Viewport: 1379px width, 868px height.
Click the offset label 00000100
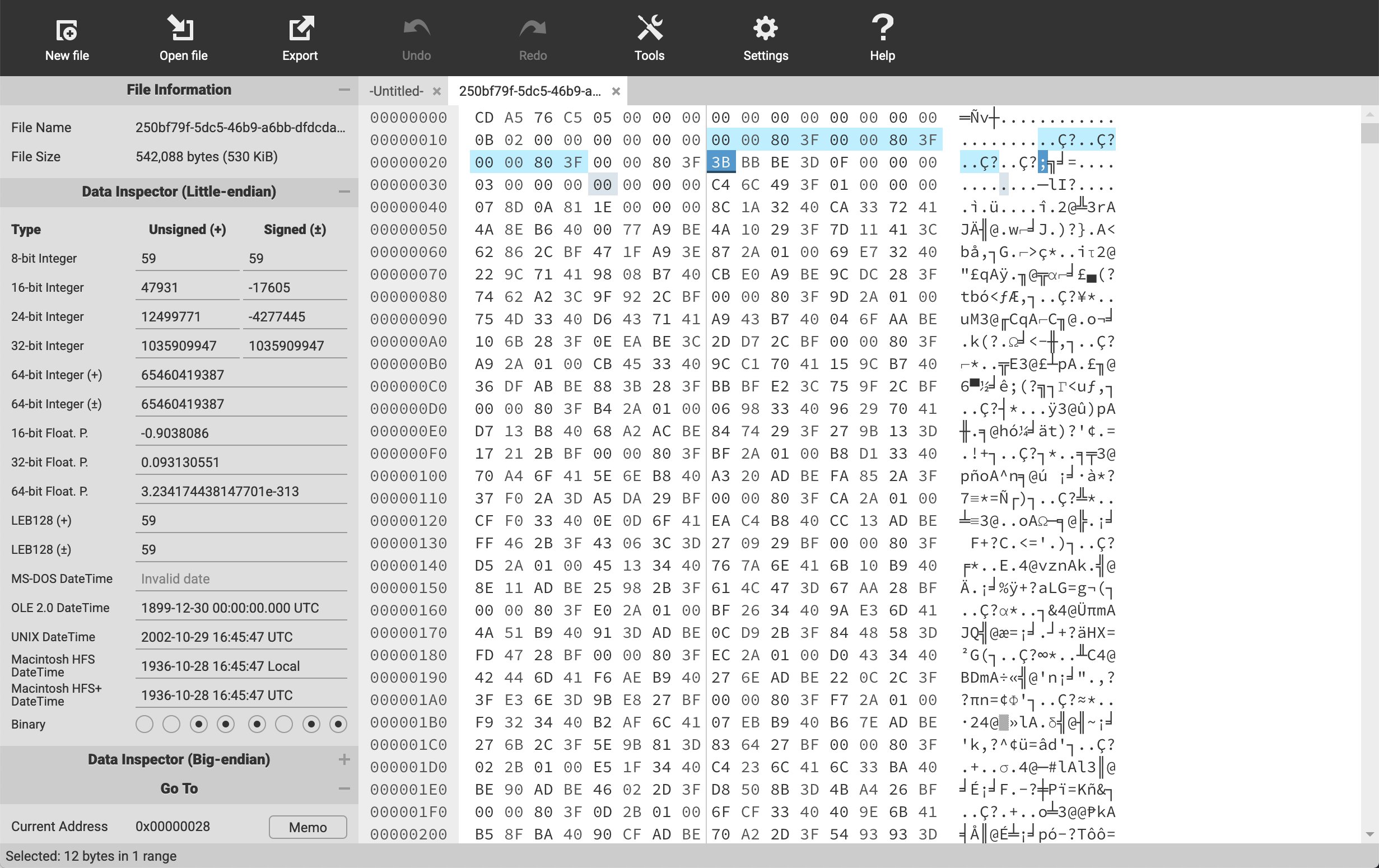(408, 476)
